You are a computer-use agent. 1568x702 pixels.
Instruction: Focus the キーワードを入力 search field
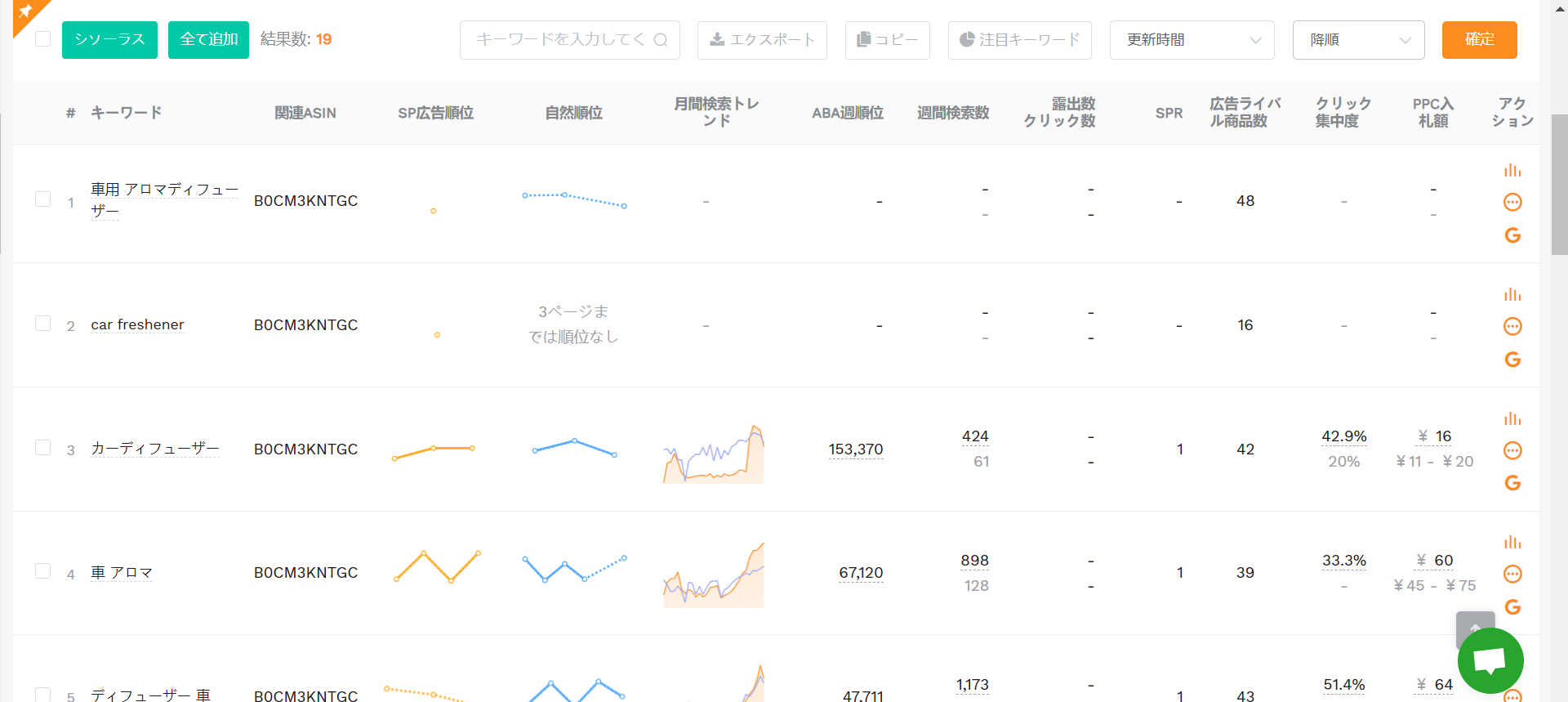tap(570, 40)
